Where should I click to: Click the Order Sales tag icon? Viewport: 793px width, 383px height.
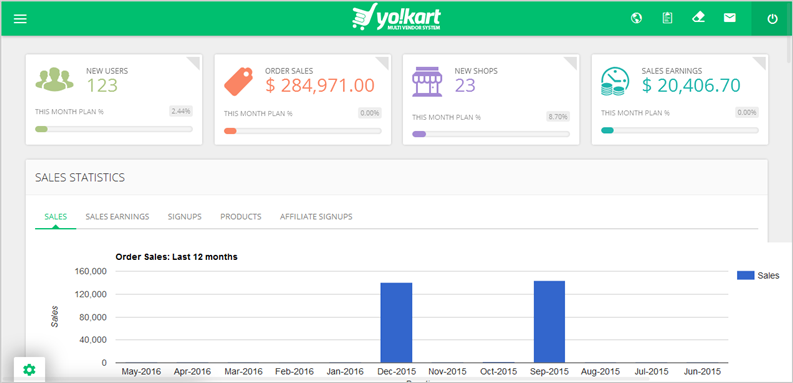(x=238, y=81)
